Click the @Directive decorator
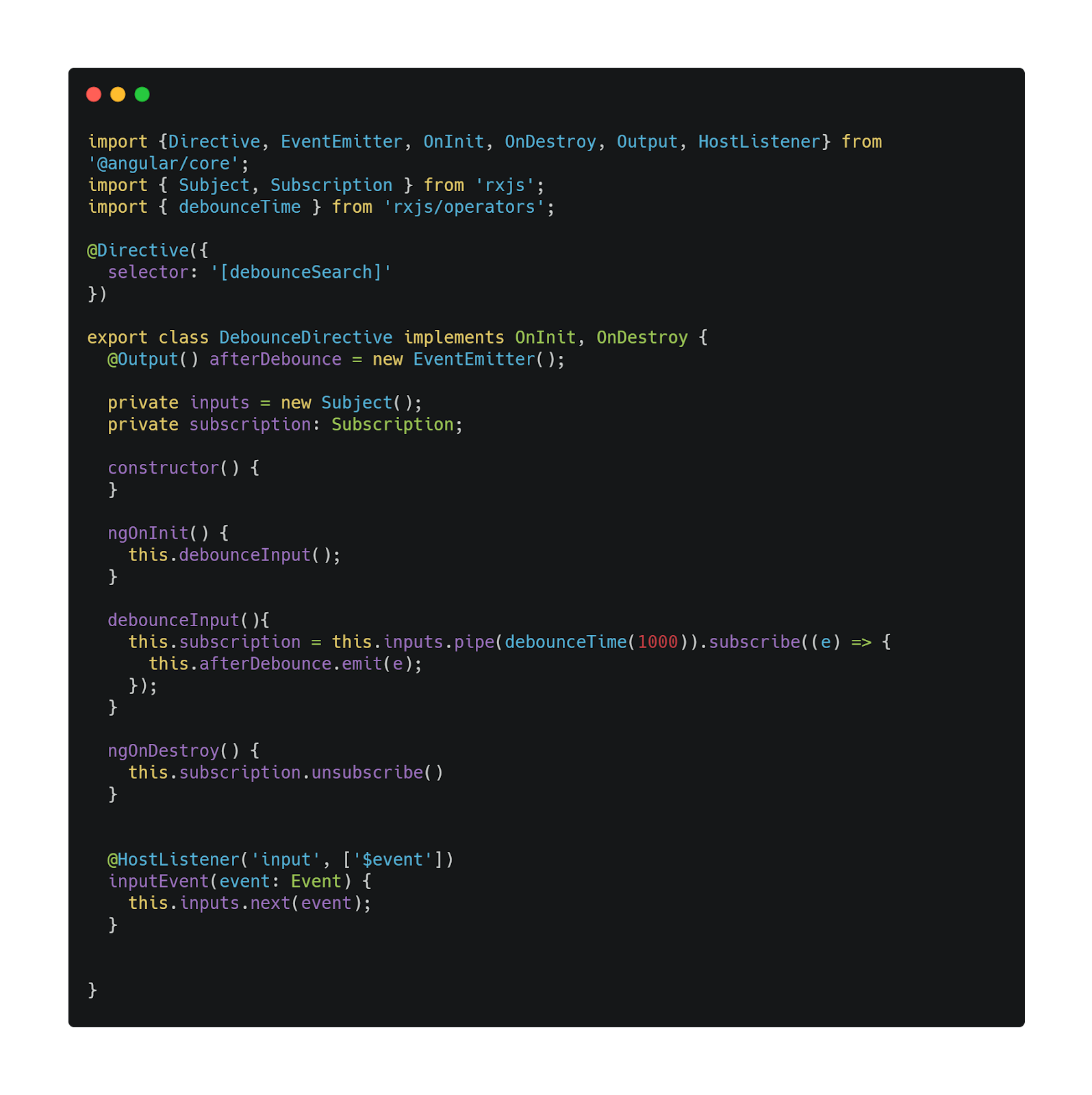 point(138,250)
